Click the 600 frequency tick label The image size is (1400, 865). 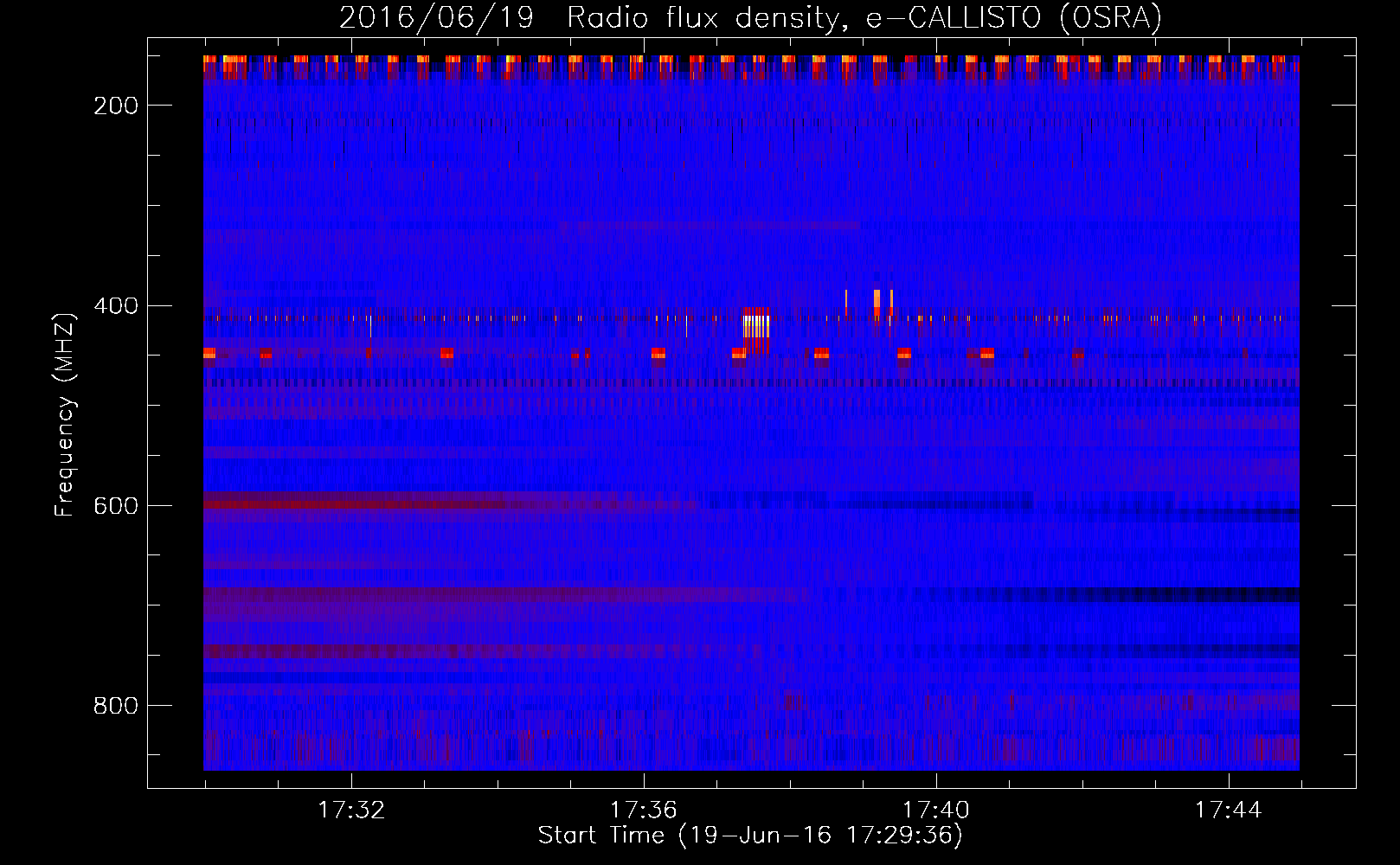pyautogui.click(x=116, y=506)
